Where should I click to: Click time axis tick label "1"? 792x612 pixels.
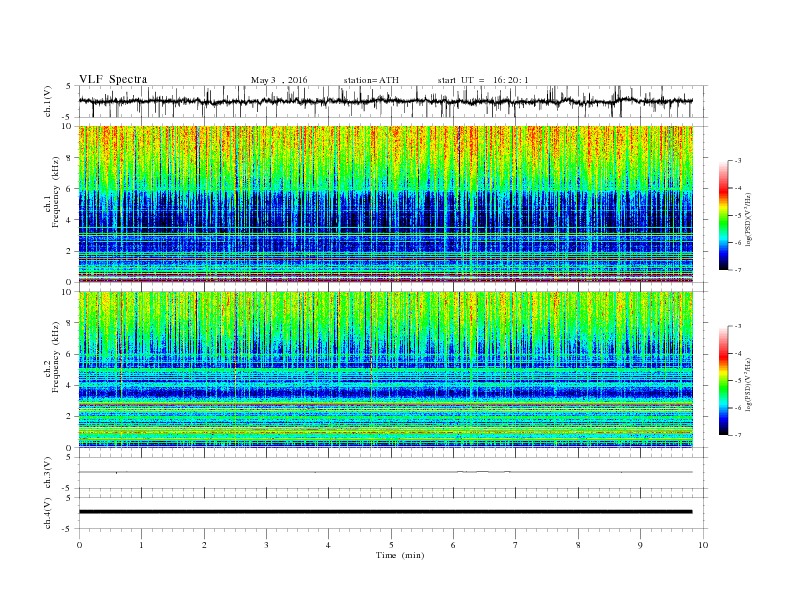pos(141,545)
